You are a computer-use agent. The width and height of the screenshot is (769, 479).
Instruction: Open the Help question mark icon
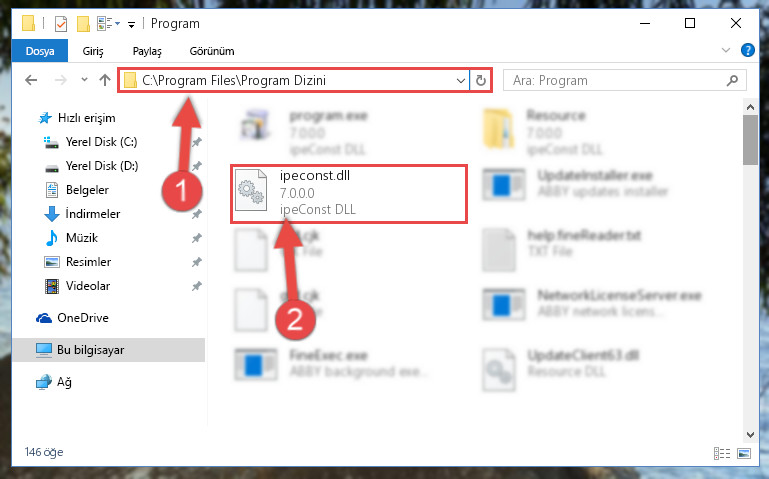point(747,50)
